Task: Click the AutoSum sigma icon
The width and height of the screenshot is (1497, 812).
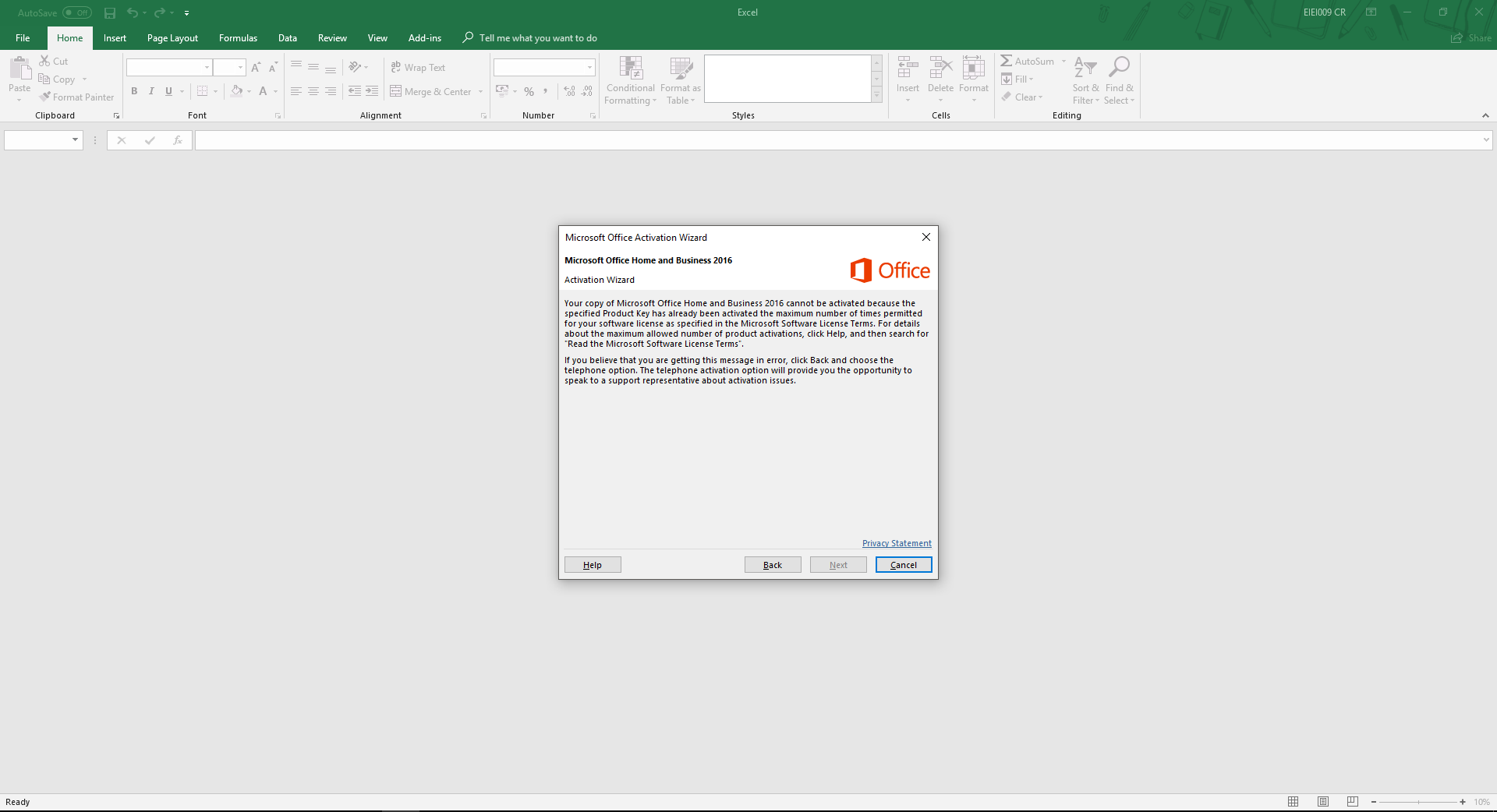Action: pyautogui.click(x=1007, y=61)
